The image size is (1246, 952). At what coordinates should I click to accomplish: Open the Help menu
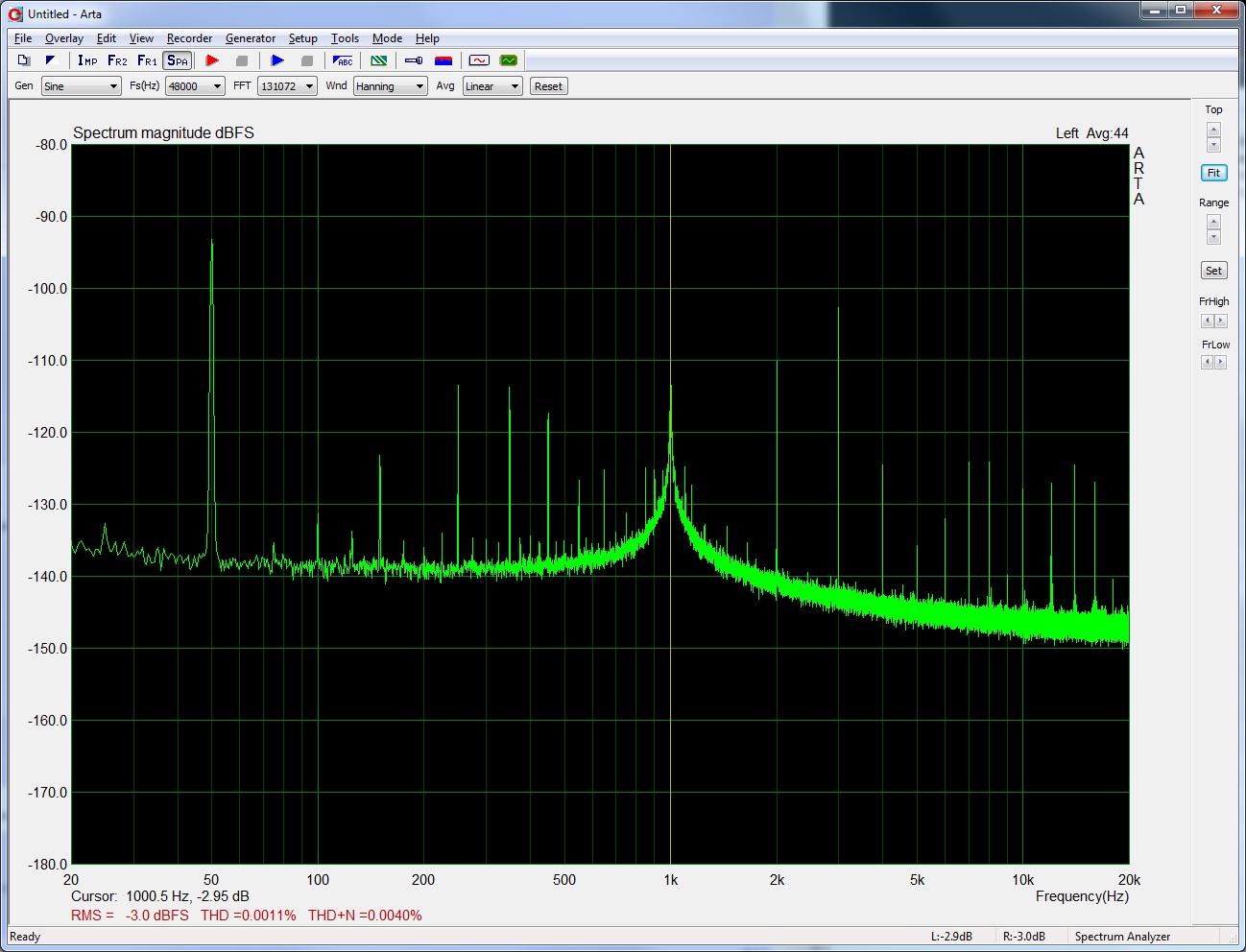click(x=427, y=38)
